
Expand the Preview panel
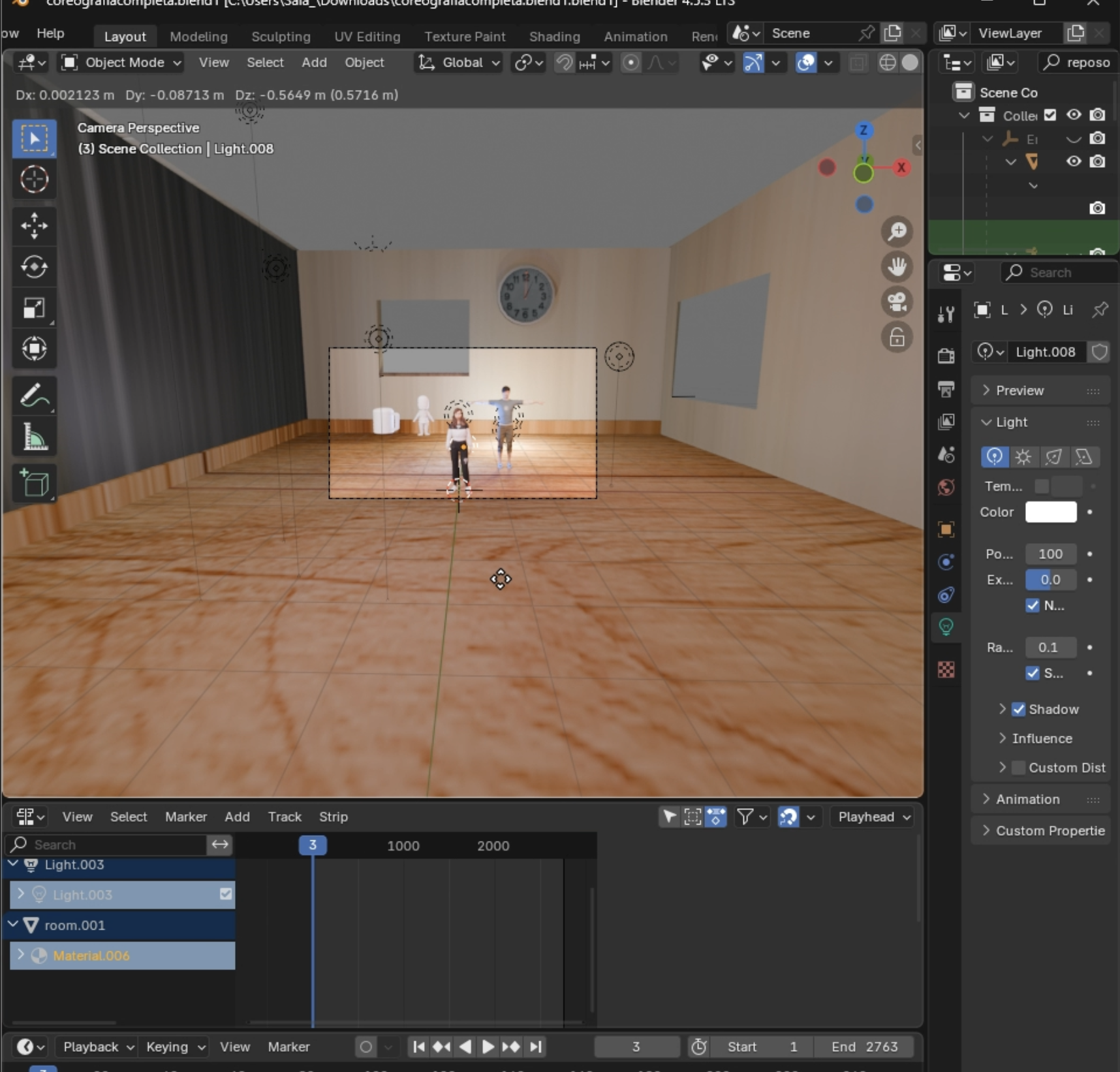click(x=1019, y=390)
